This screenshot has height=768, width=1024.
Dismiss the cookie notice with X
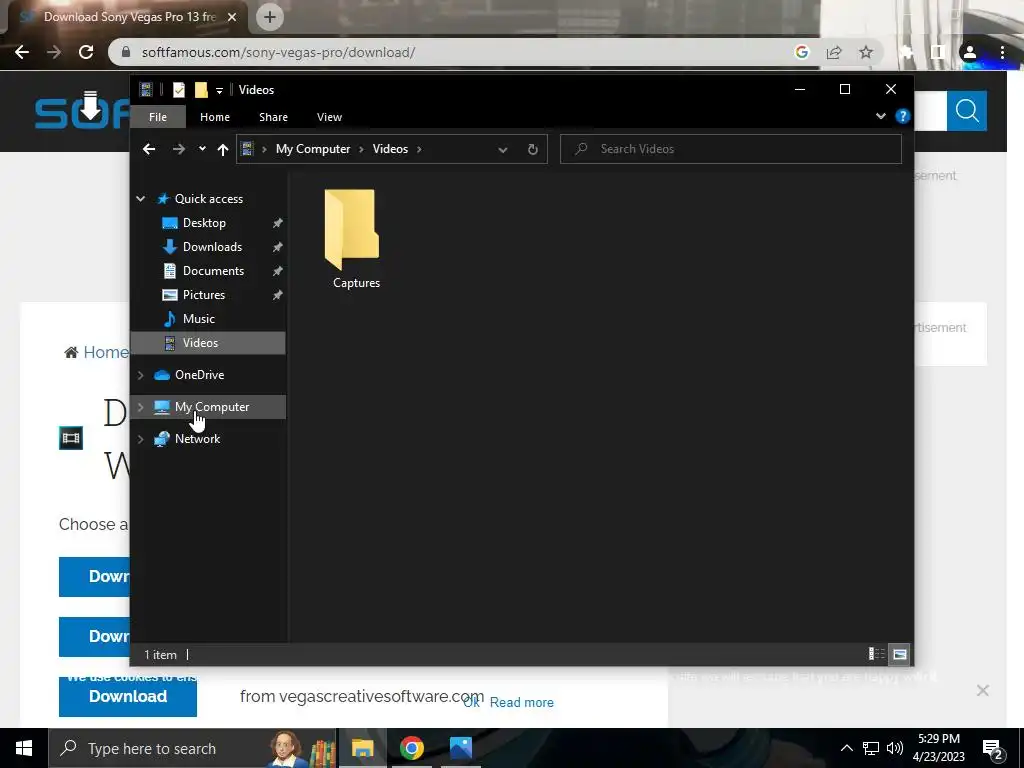[x=982, y=691]
